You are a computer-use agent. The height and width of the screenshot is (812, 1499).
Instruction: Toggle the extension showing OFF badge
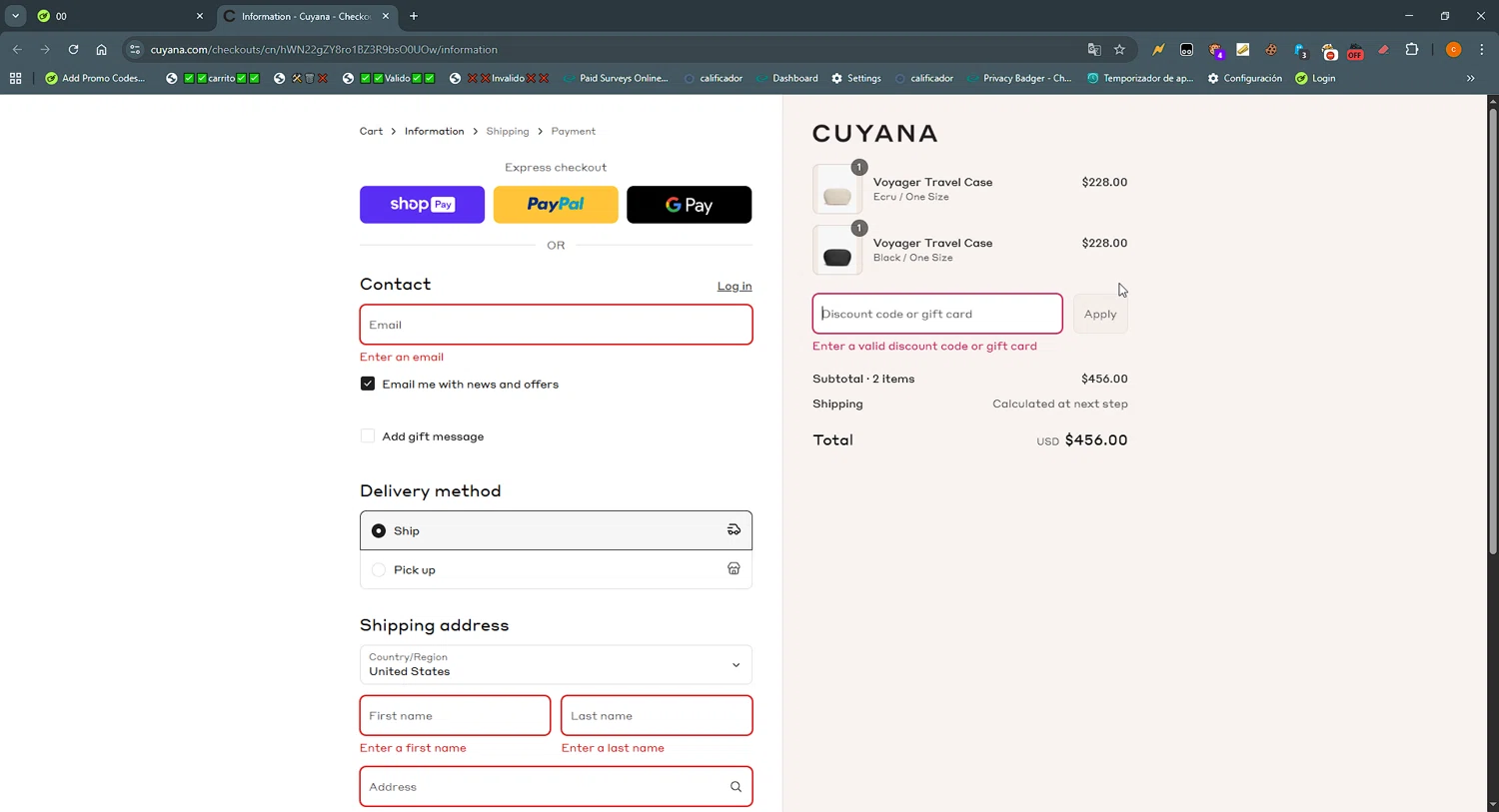click(1355, 50)
